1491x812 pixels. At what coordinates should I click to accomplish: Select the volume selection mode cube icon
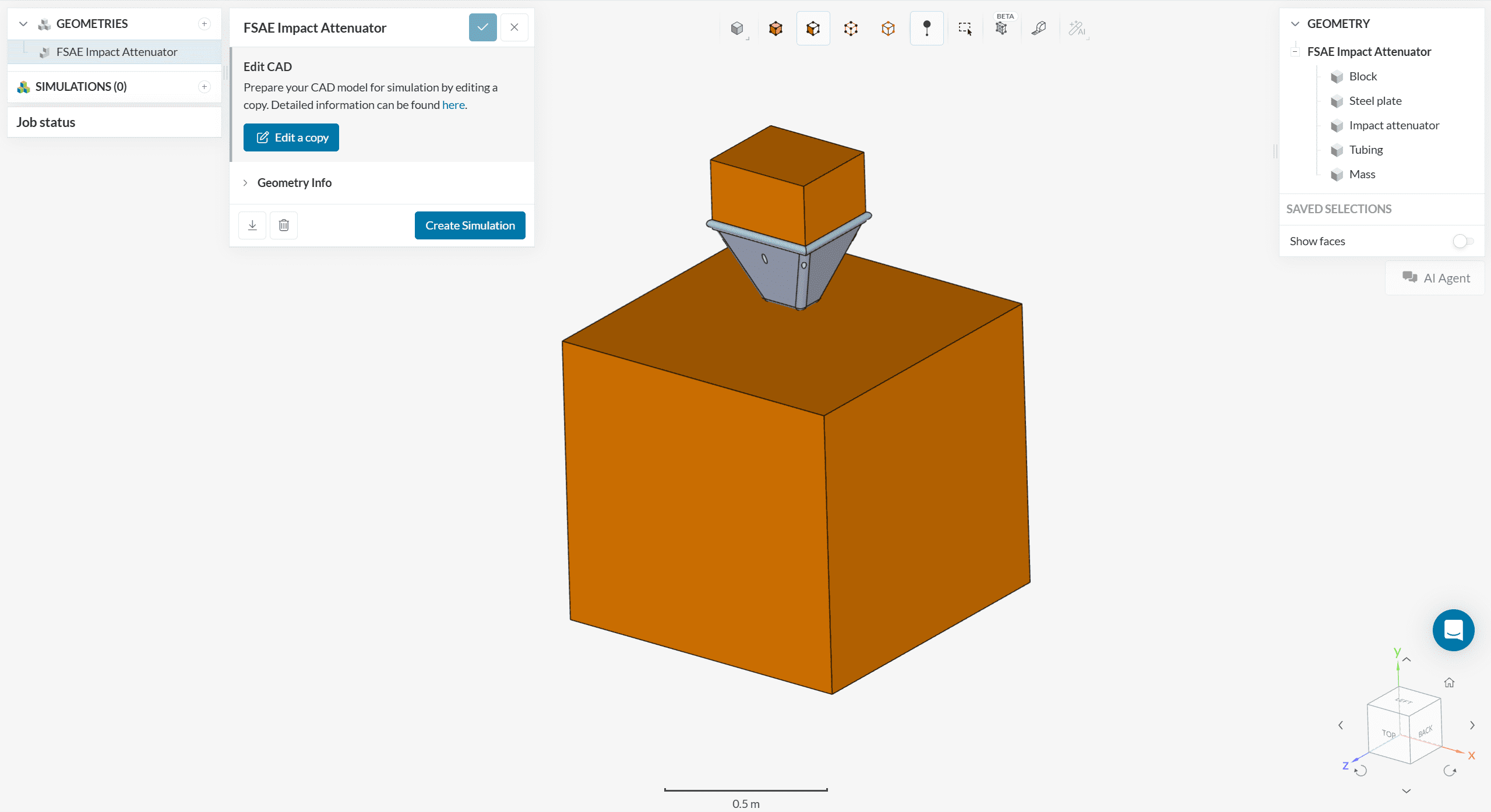(776, 28)
